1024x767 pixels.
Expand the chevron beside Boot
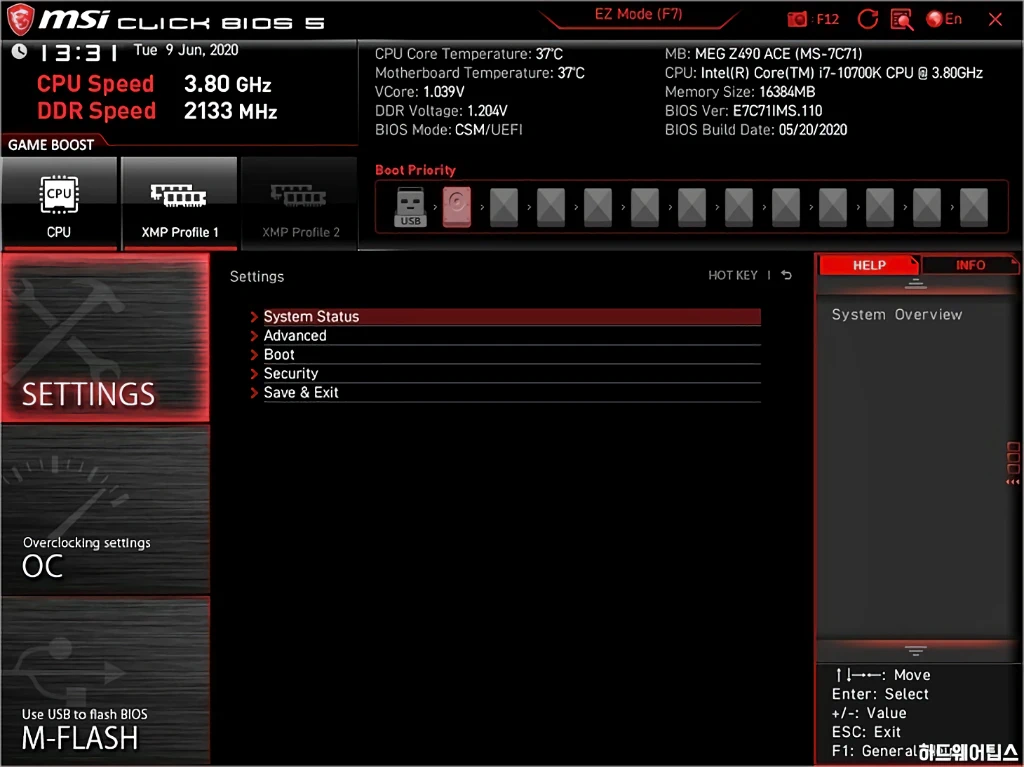(254, 355)
